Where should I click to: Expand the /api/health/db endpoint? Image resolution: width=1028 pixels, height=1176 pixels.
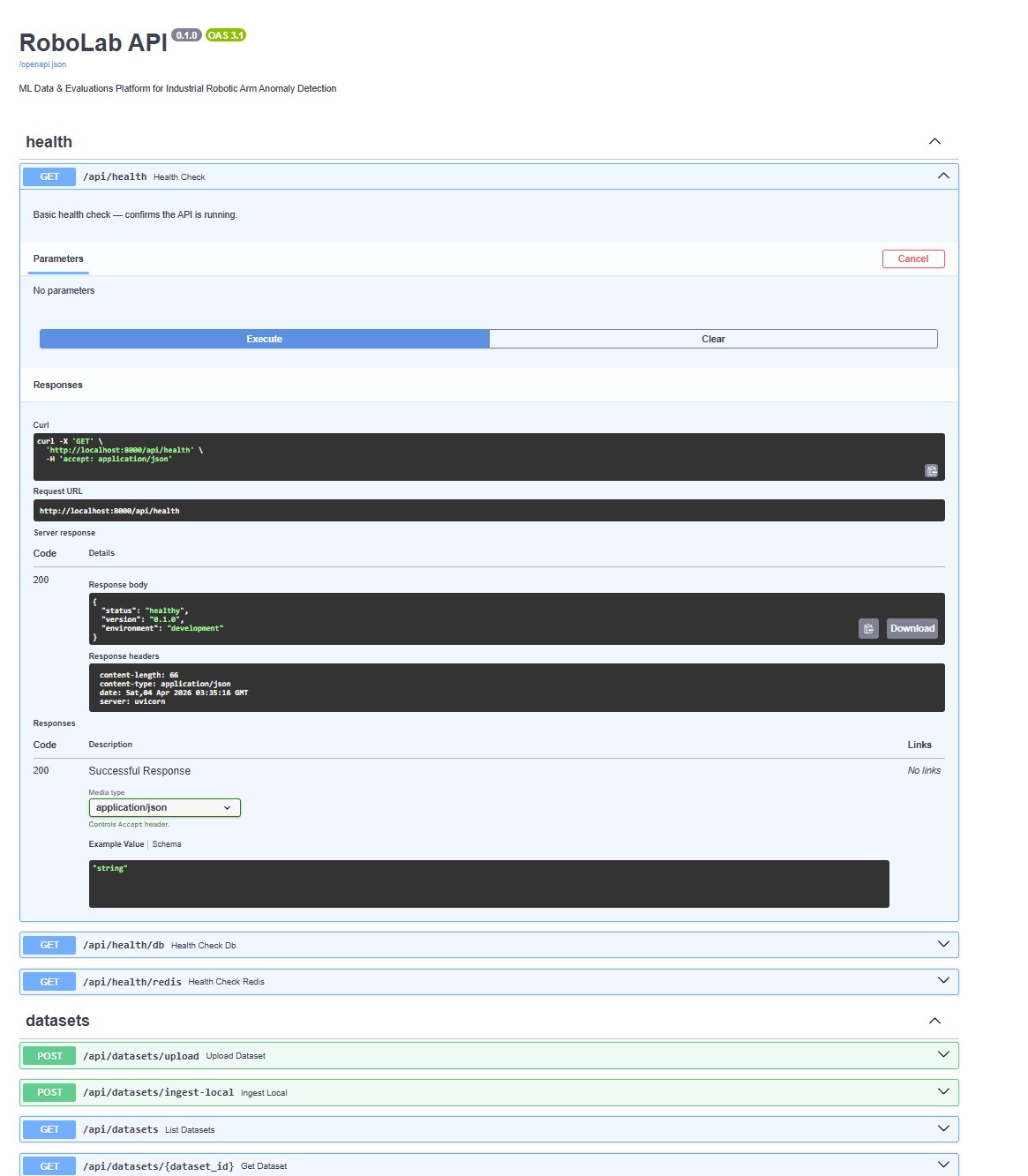(x=943, y=945)
